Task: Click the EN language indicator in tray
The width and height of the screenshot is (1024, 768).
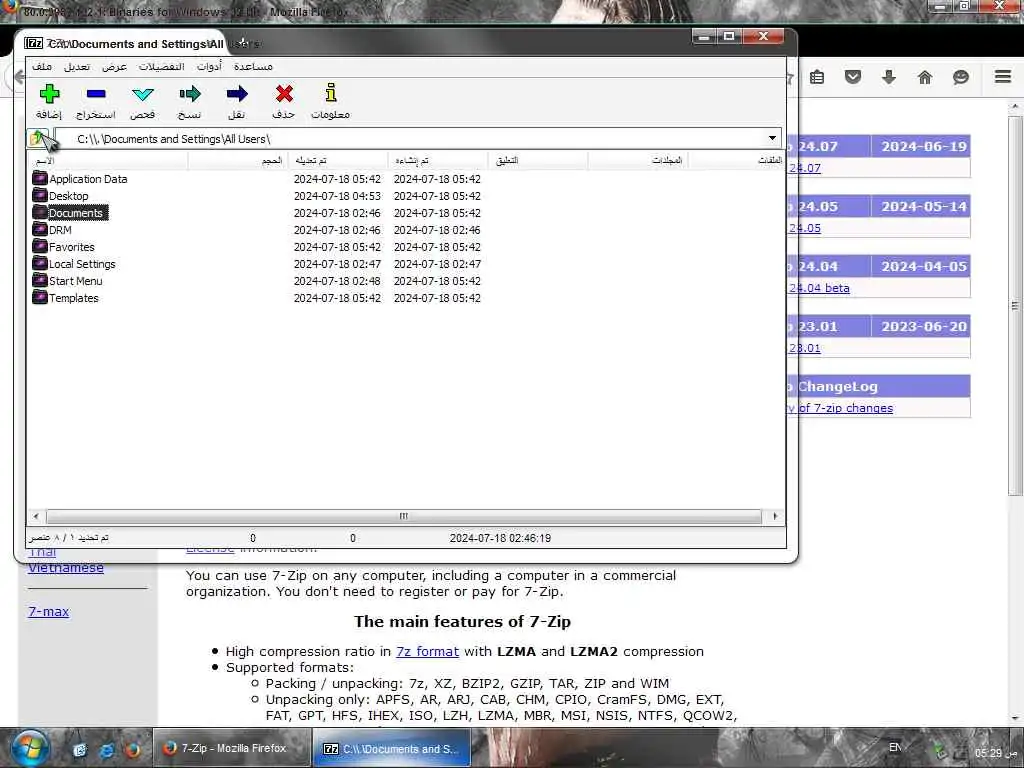Action: 895,747
